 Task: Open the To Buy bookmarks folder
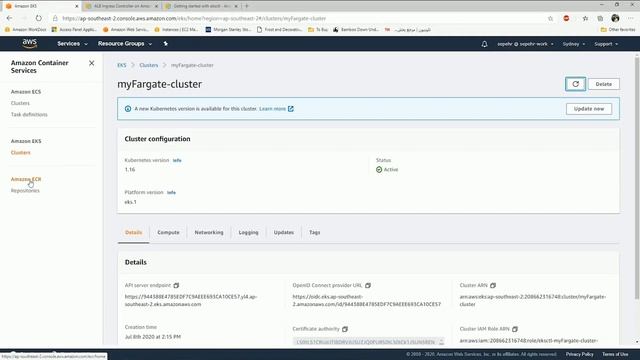click(x=318, y=30)
